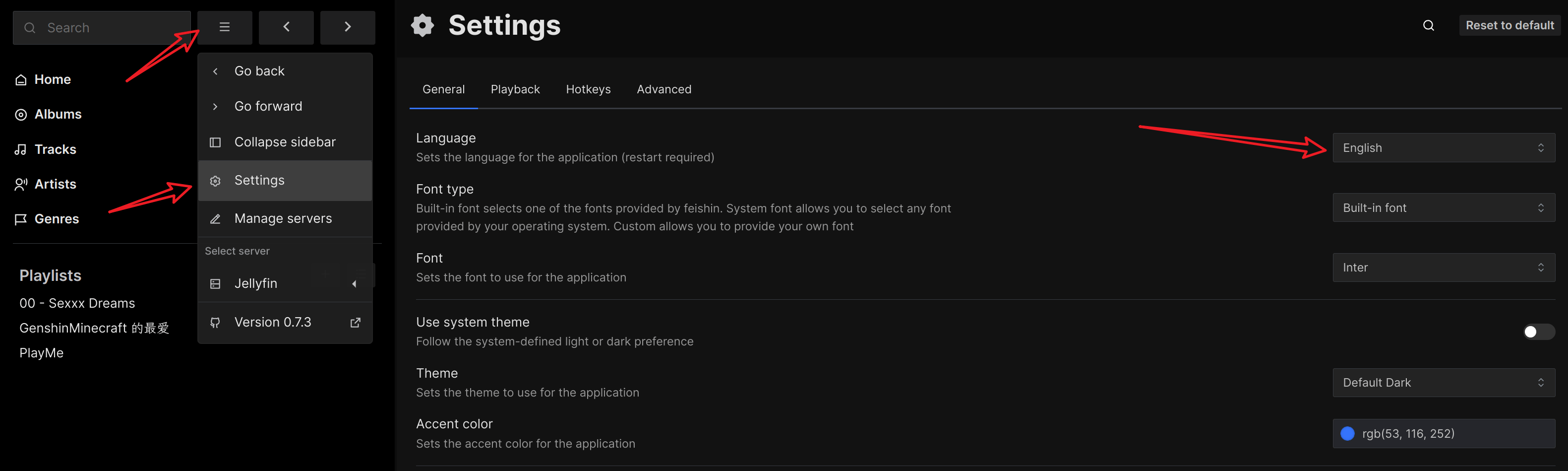1568x471 pixels.
Task: Open Genres from the sidebar
Action: [x=56, y=219]
